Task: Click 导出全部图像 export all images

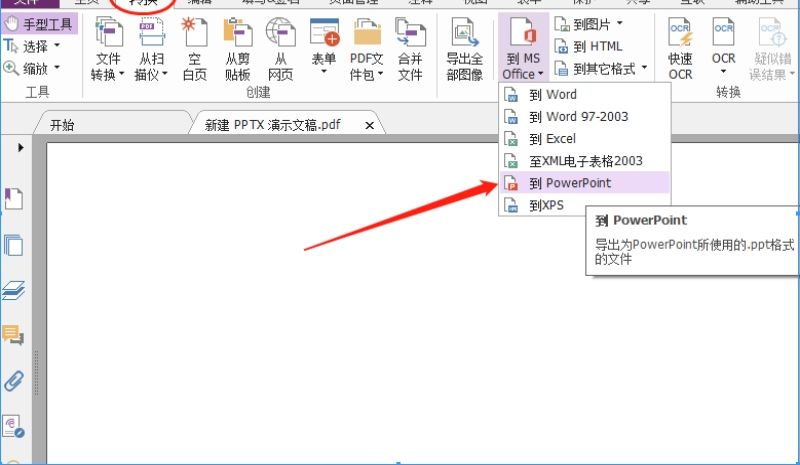Action: tap(464, 48)
